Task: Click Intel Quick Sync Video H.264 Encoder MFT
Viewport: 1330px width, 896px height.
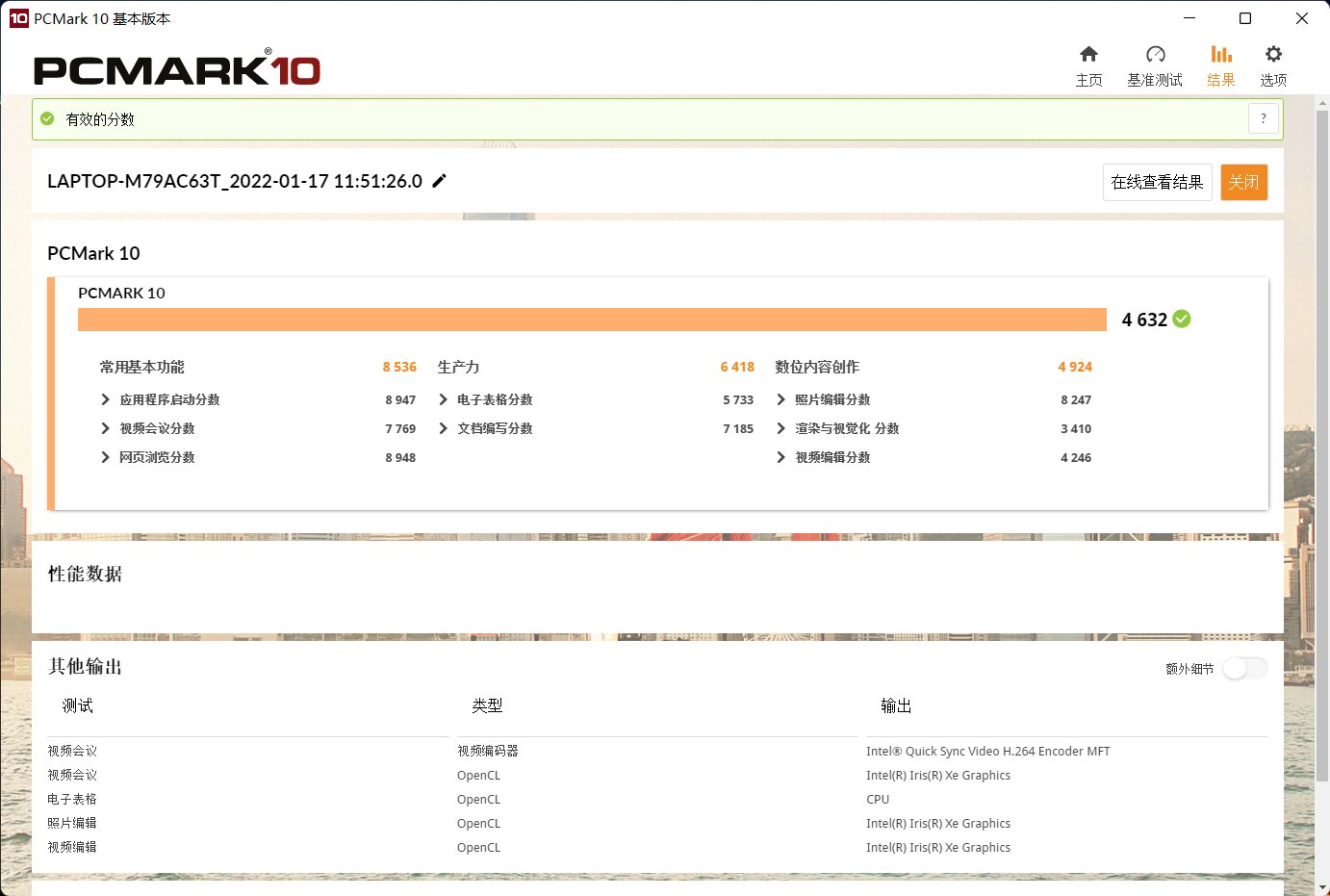Action: point(988,751)
